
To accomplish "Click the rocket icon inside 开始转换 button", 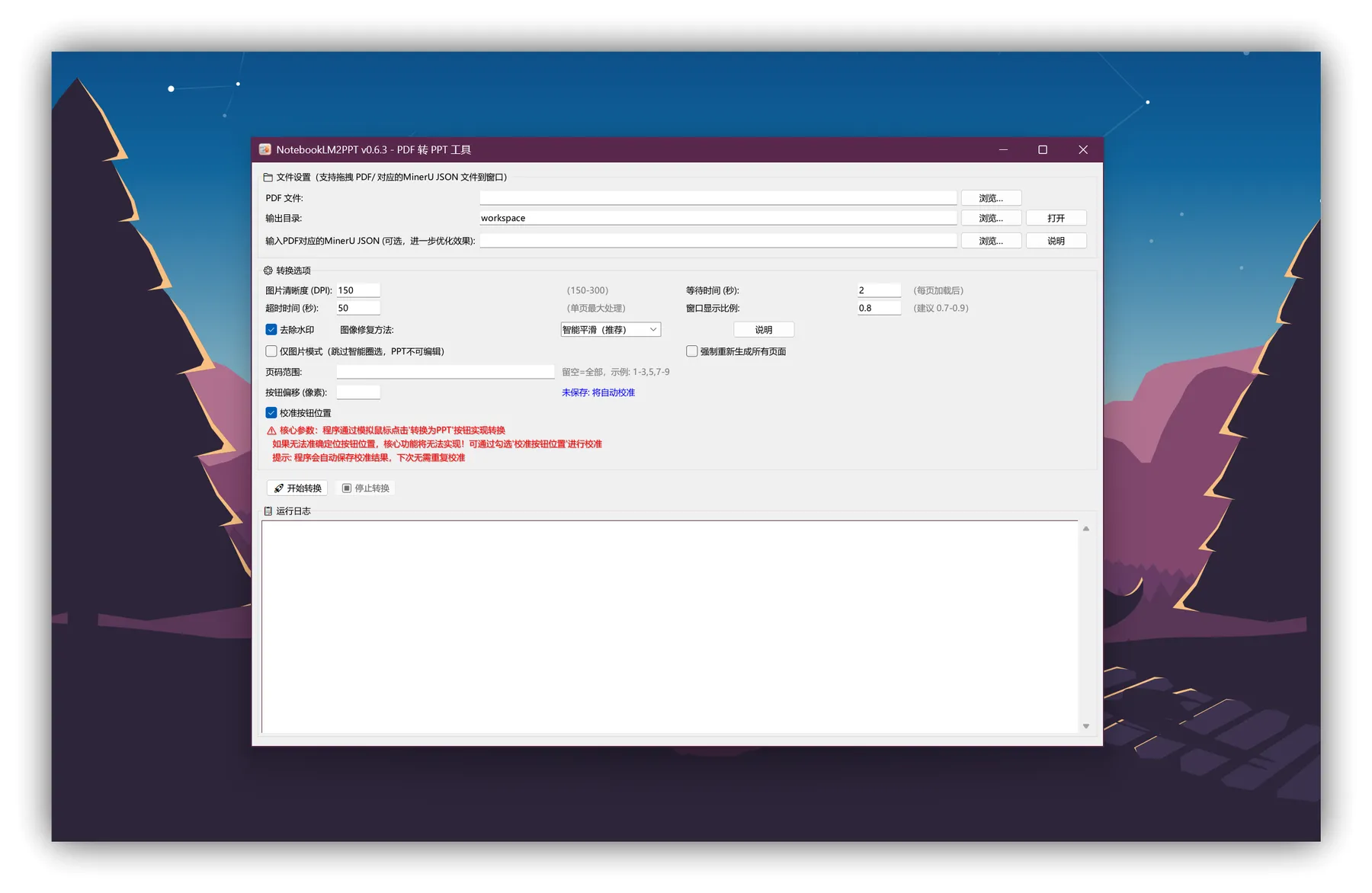I will click(279, 488).
